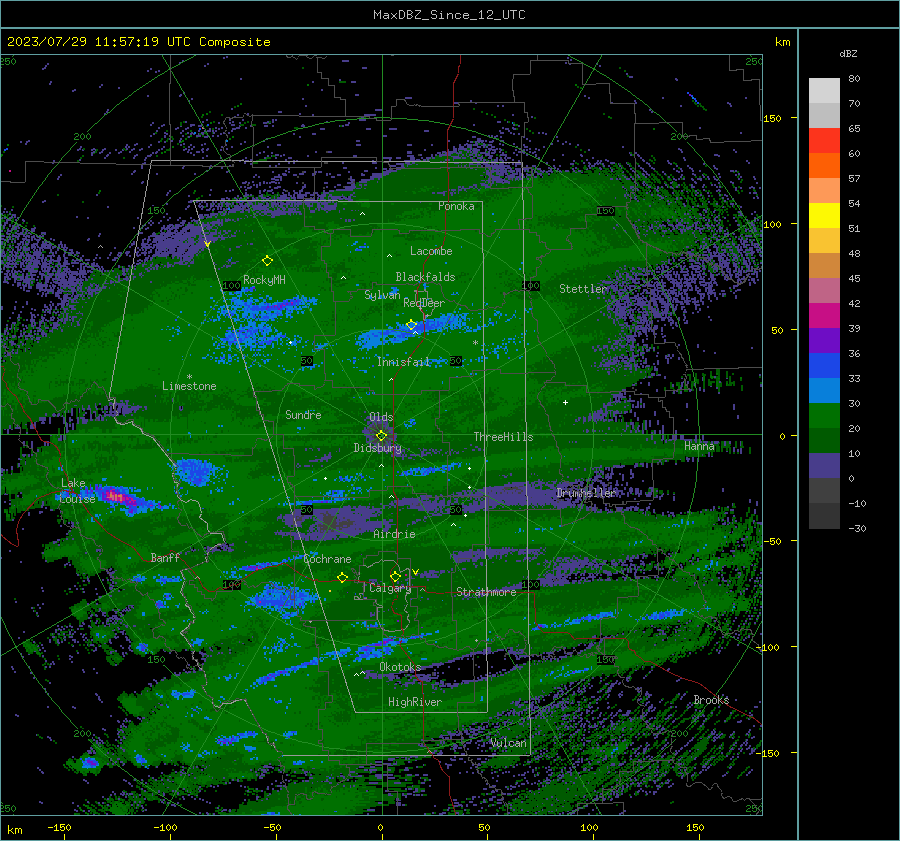Click the yellow km unit label beside the timestamp
900x841 pixels.
click(782, 42)
